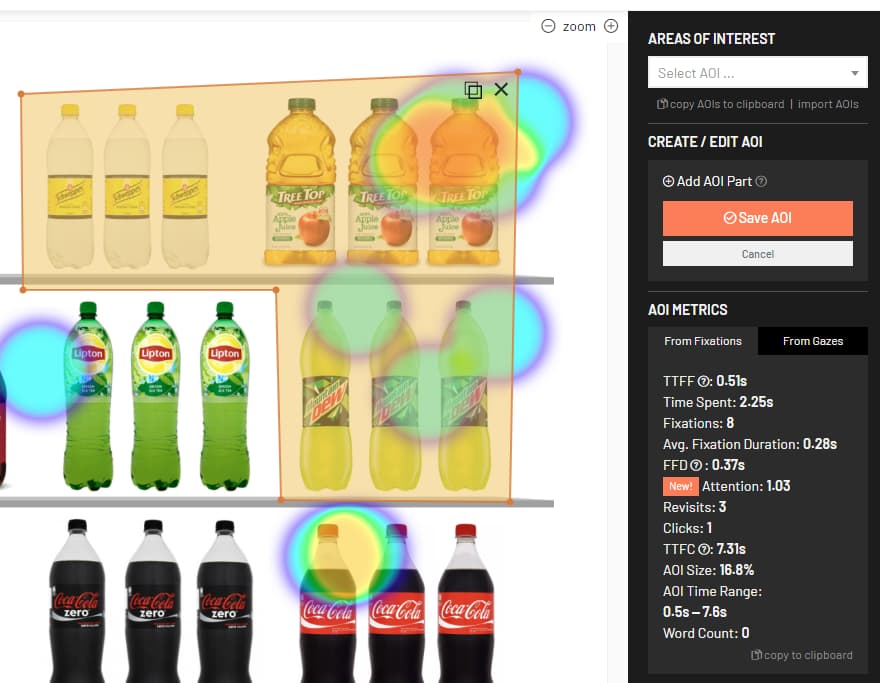This screenshot has width=880, height=683.
Task: Duplicate the AOI using the copy icon
Action: click(473, 90)
